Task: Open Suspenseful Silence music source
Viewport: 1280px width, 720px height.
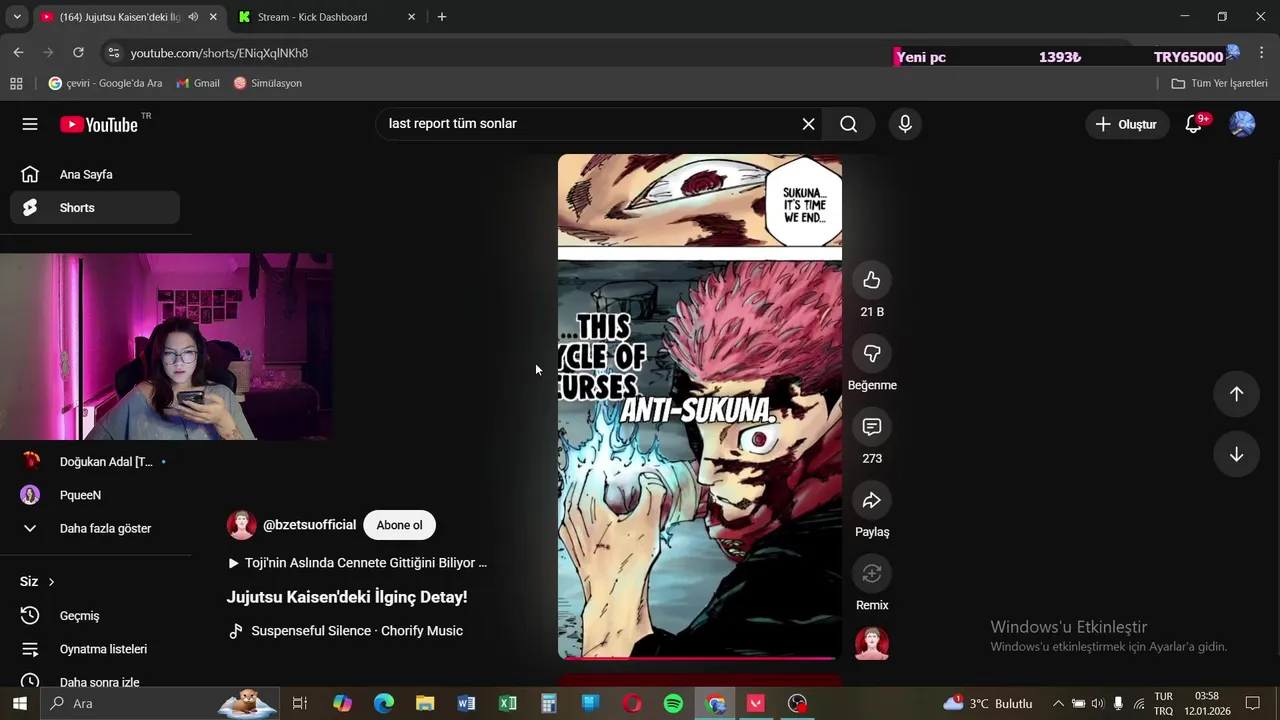Action: tap(346, 631)
